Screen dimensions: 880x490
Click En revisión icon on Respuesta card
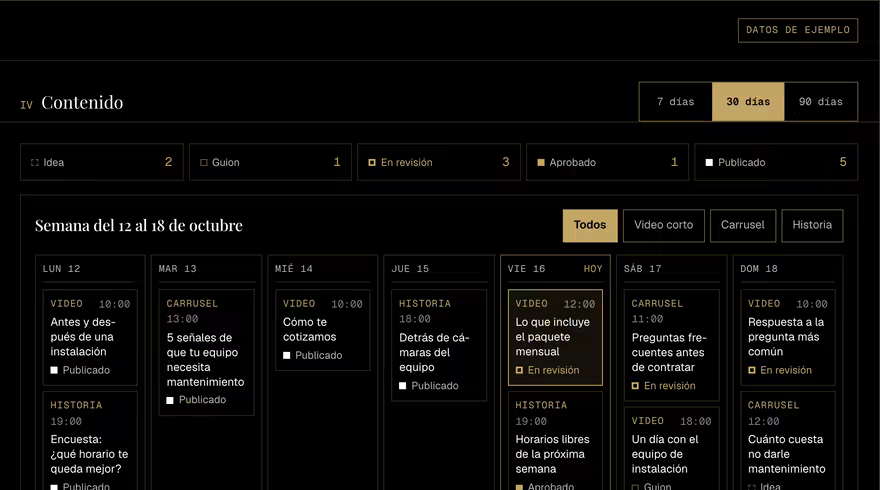[x=751, y=370]
